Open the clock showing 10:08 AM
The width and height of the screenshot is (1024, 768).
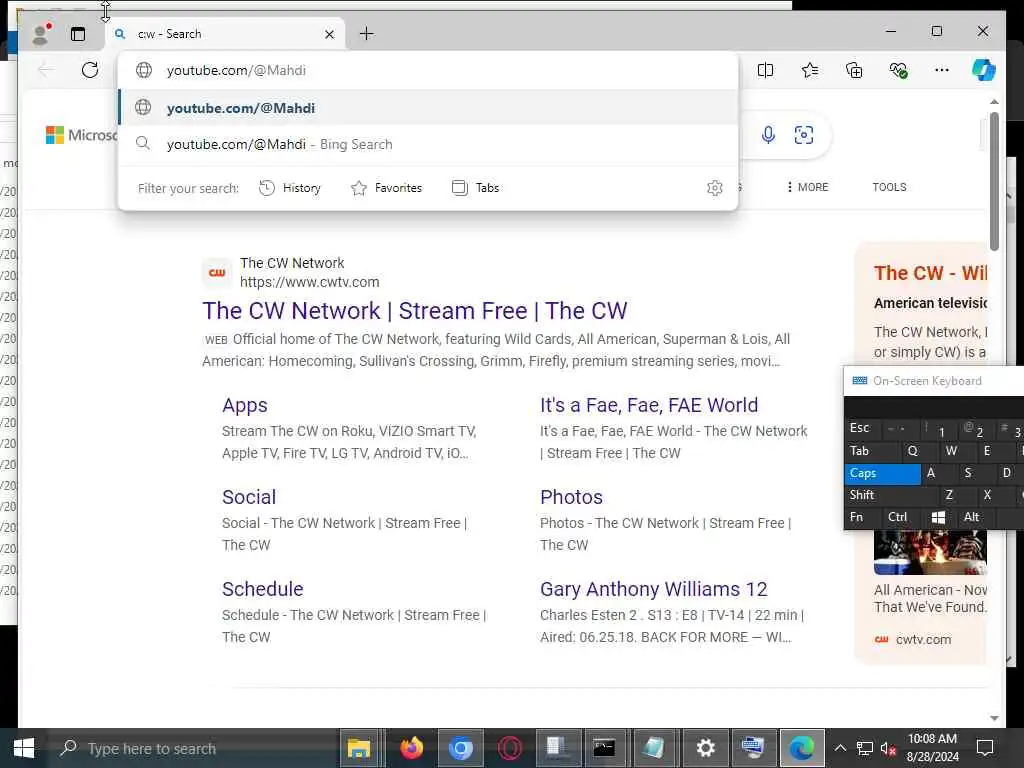pyautogui.click(x=932, y=739)
